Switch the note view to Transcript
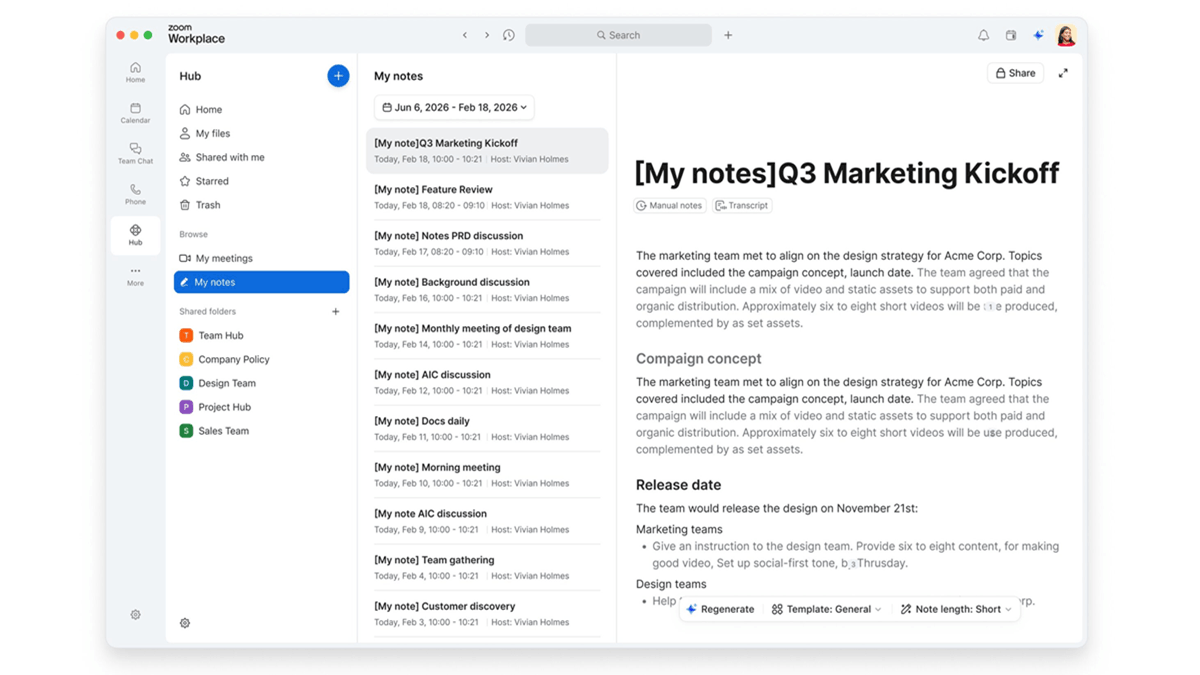The height and width of the screenshot is (675, 1200). [x=742, y=205]
